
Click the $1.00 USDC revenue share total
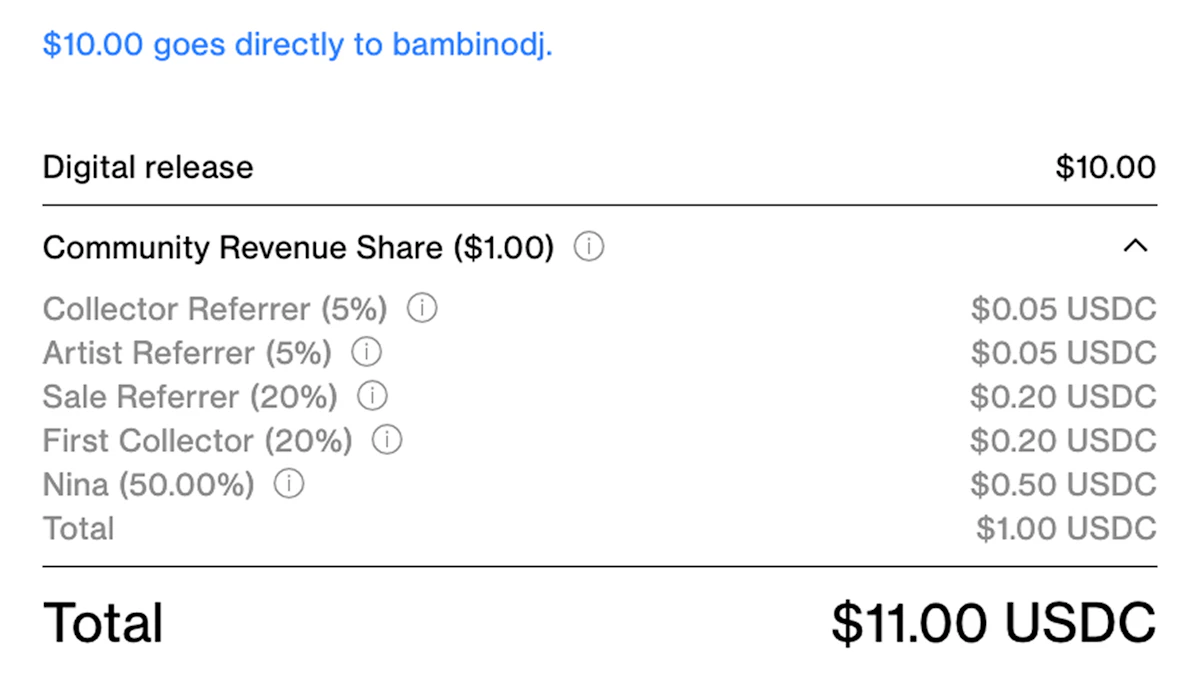point(1066,528)
